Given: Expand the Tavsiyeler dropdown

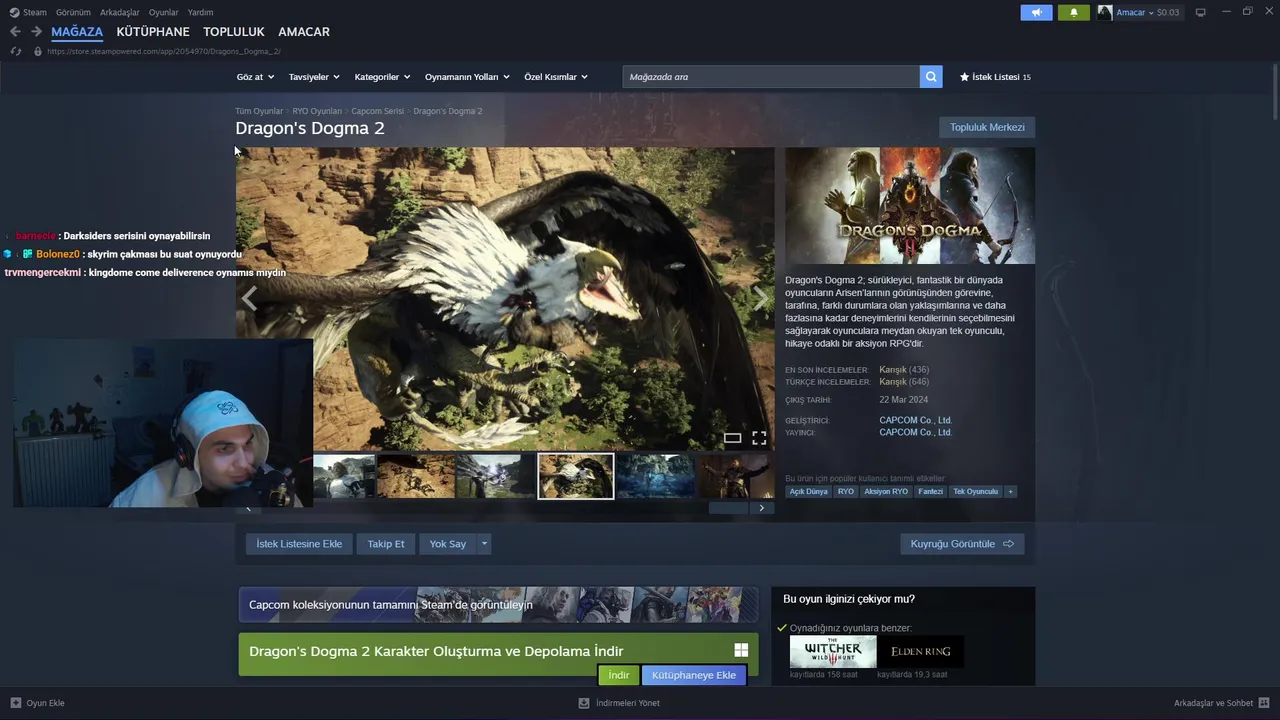Looking at the screenshot, I should coord(314,77).
